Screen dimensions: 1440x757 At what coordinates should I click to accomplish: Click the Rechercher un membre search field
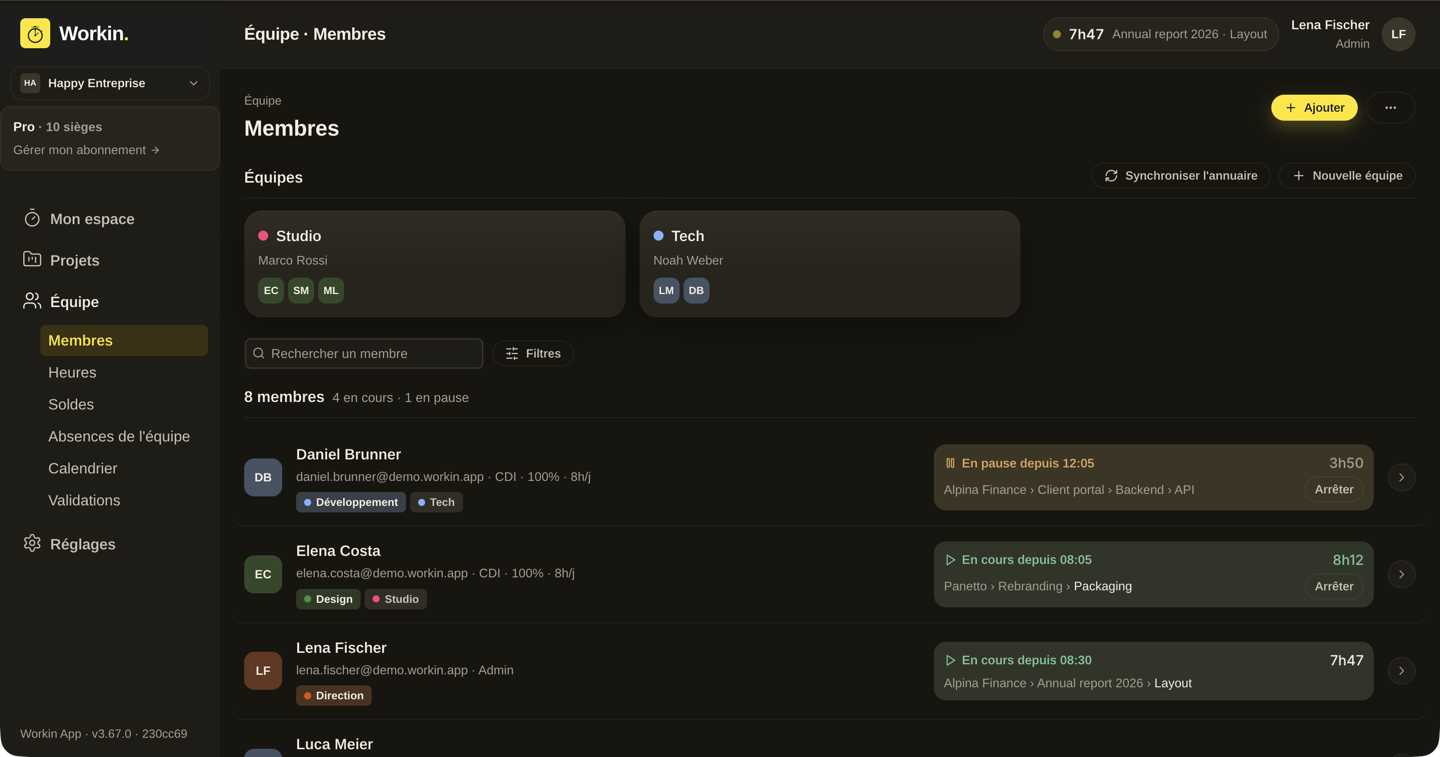[x=364, y=354]
